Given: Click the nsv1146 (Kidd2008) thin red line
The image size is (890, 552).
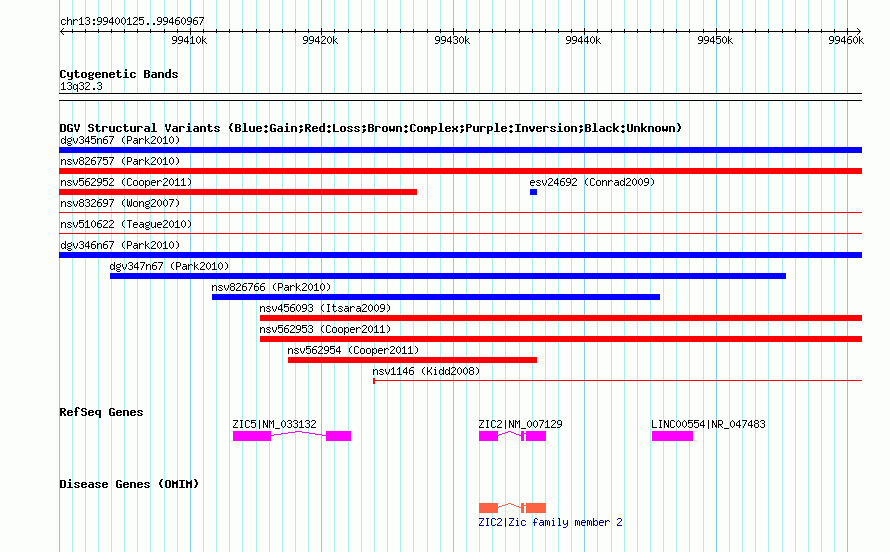Looking at the screenshot, I should pyautogui.click(x=618, y=381).
